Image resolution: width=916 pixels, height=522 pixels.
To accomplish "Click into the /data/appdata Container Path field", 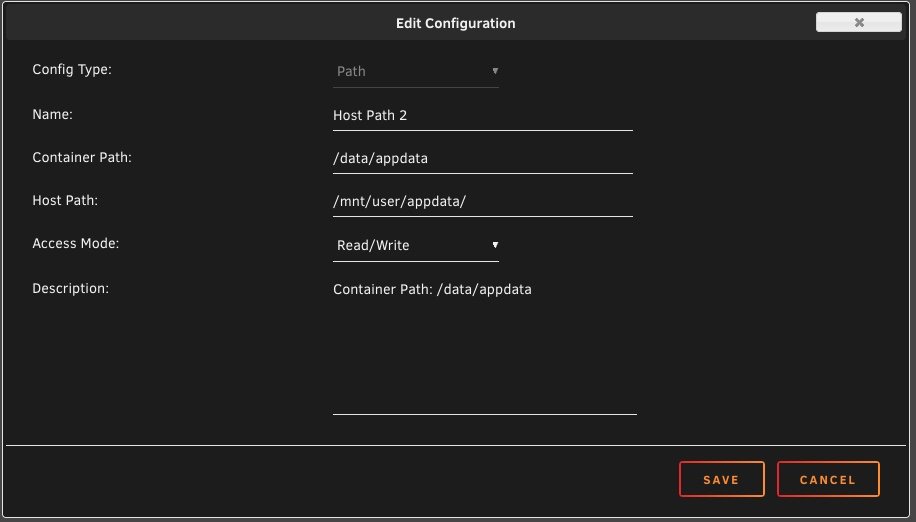I will tap(483, 159).
